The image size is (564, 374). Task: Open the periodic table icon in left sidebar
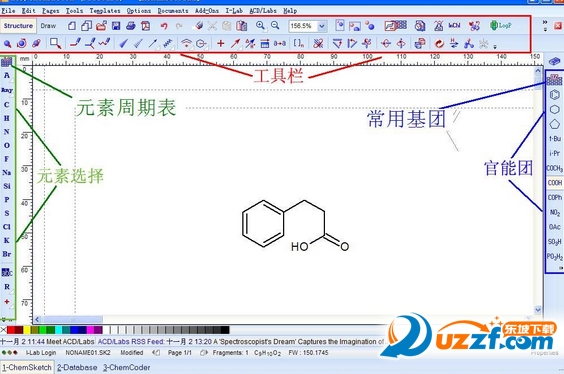pyautogui.click(x=7, y=63)
